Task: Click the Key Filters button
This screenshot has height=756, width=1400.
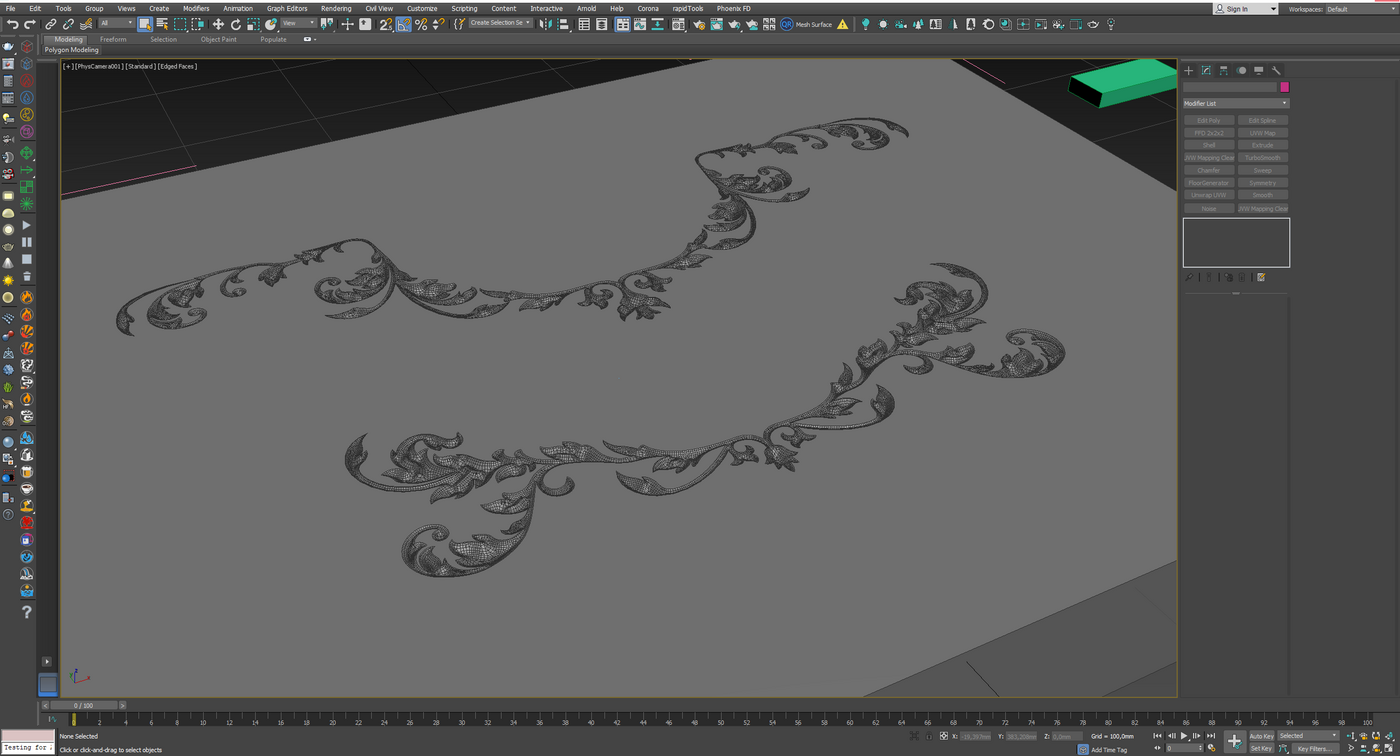Action: click(1314, 748)
